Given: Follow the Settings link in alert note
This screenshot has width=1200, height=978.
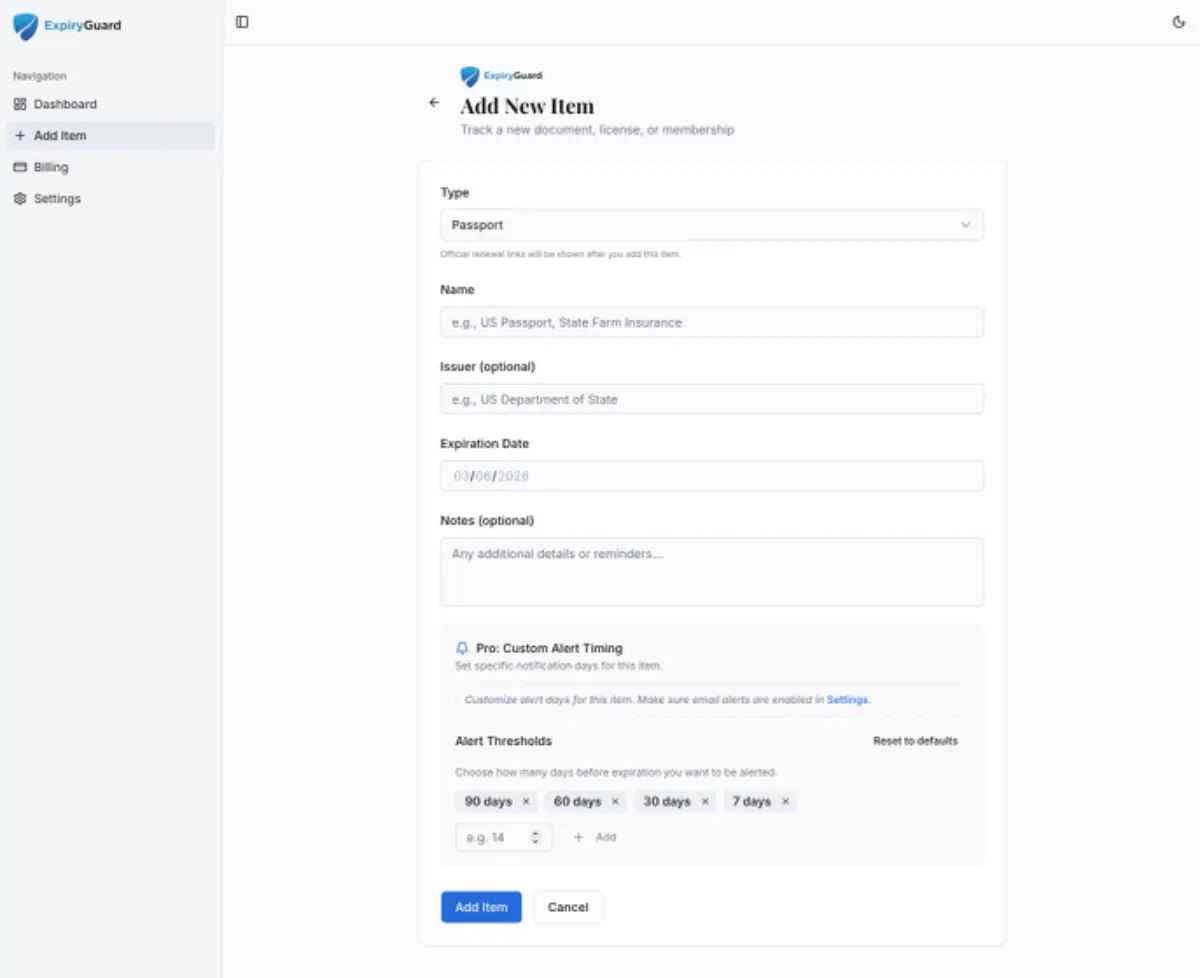Looking at the screenshot, I should (x=847, y=700).
